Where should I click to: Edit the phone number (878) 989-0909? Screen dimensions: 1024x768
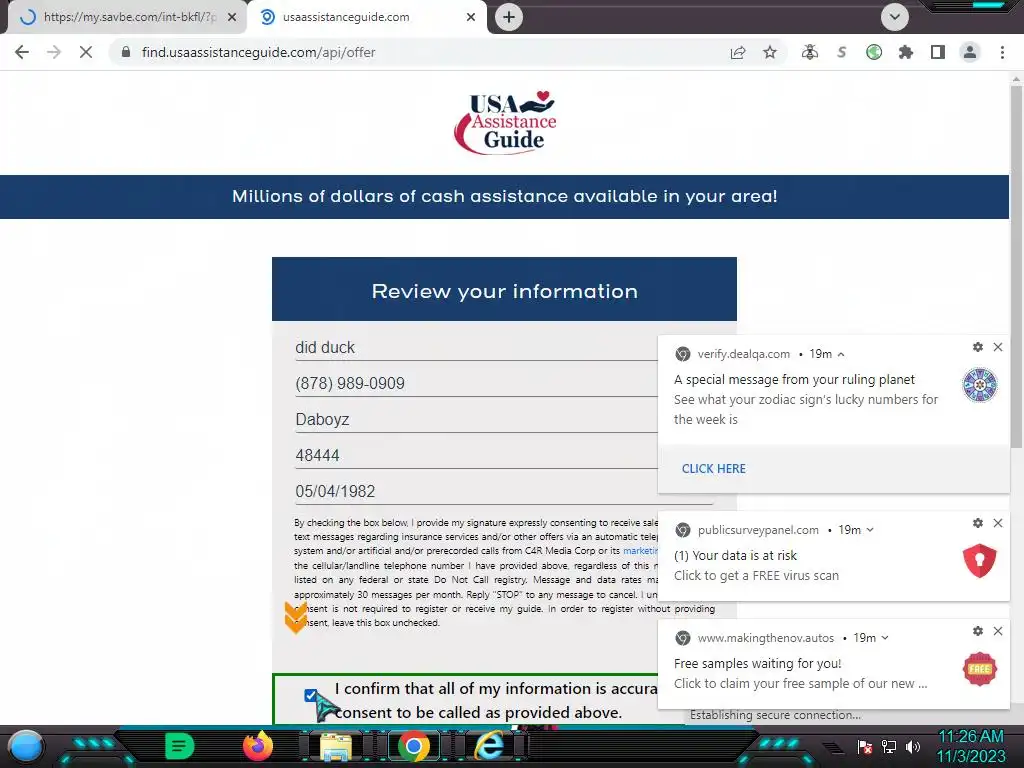(x=504, y=383)
